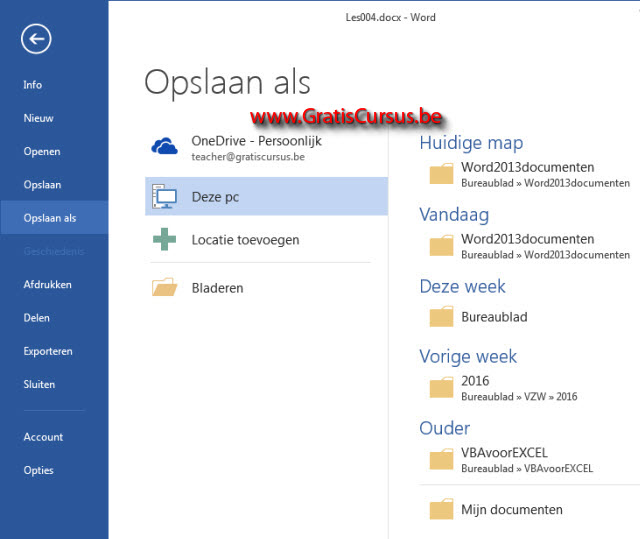Open the Afdrukken page

coord(47,285)
